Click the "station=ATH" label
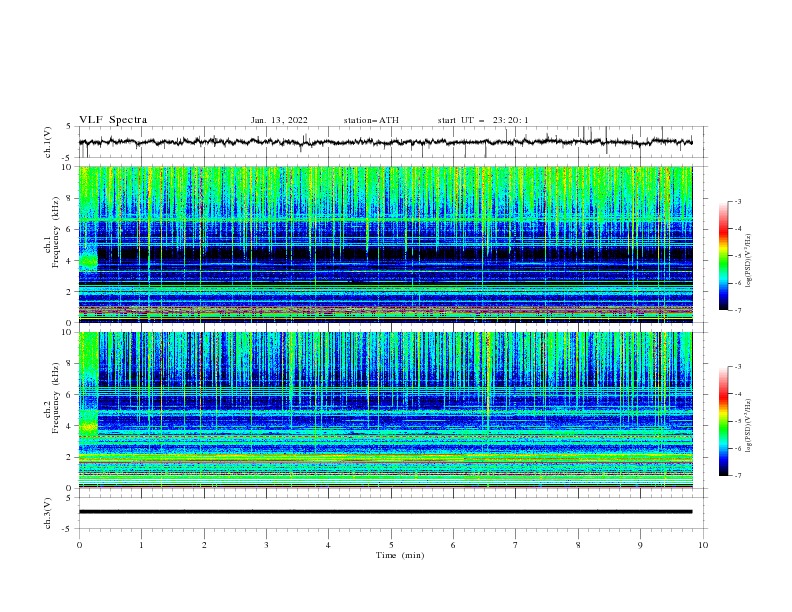This screenshot has width=792, height=612. pyautogui.click(x=371, y=120)
